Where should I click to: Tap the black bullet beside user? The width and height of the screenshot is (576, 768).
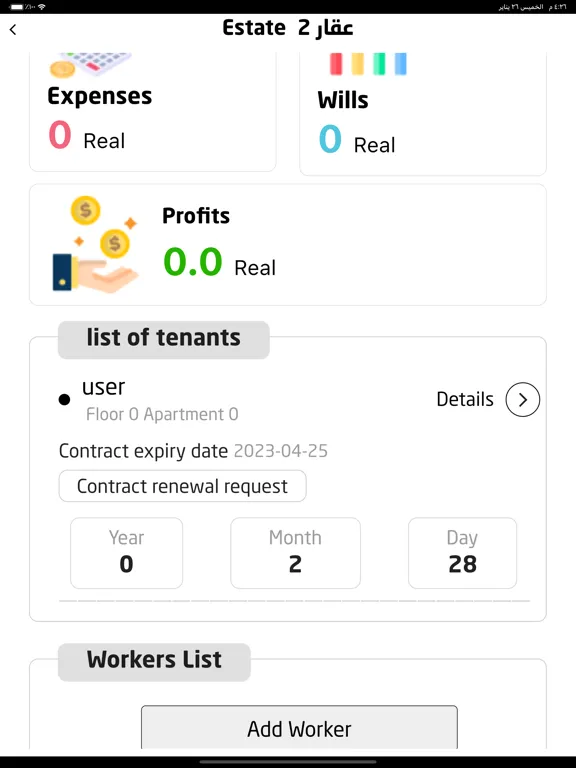(x=64, y=400)
